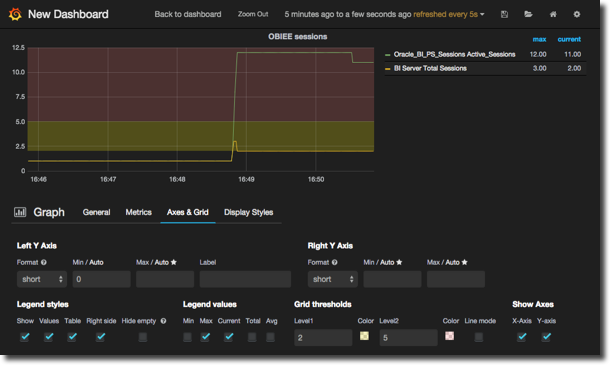Image resolution: width=610 pixels, height=365 pixels.
Task: Click the Left Y Axis Max input field
Action: point(165,279)
